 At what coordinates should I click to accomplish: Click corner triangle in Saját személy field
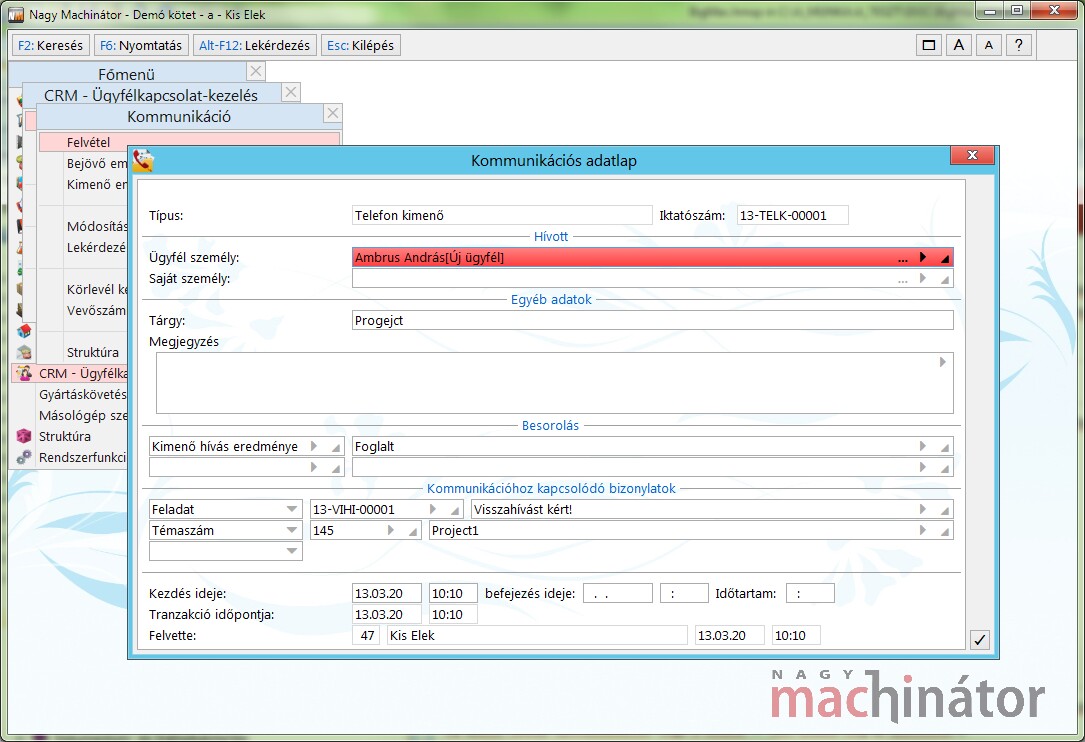point(945,279)
